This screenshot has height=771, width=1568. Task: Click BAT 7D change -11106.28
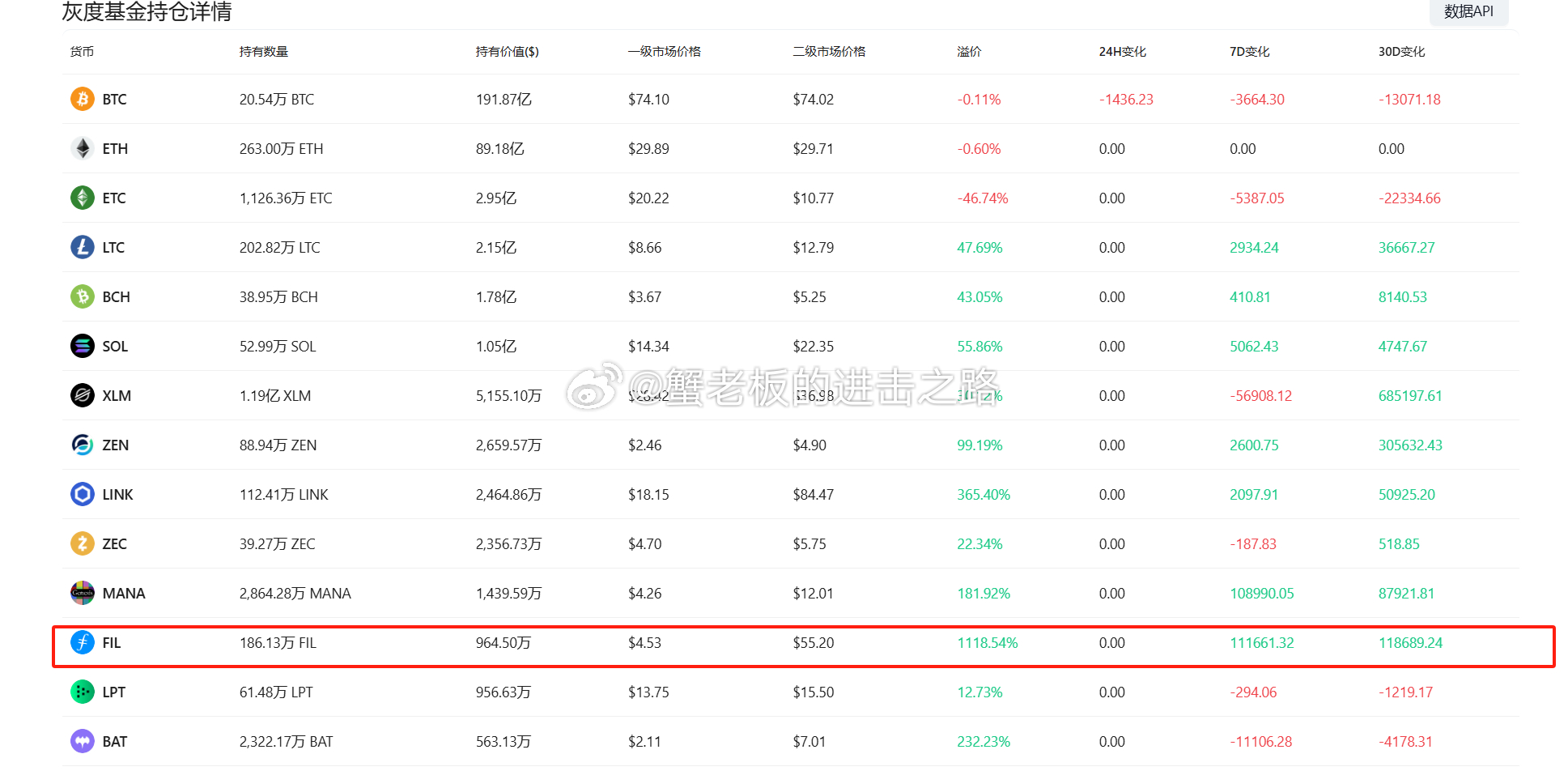1261,741
